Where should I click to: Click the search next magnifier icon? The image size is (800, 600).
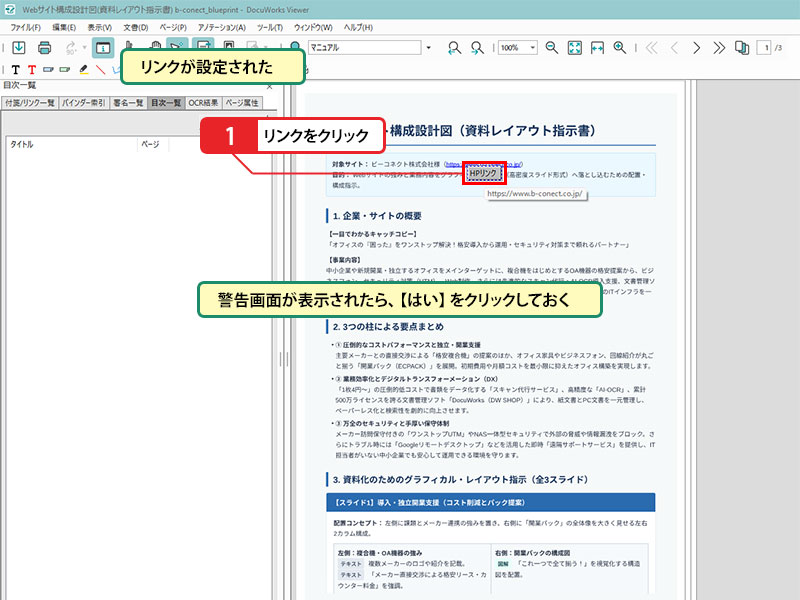[x=477, y=48]
